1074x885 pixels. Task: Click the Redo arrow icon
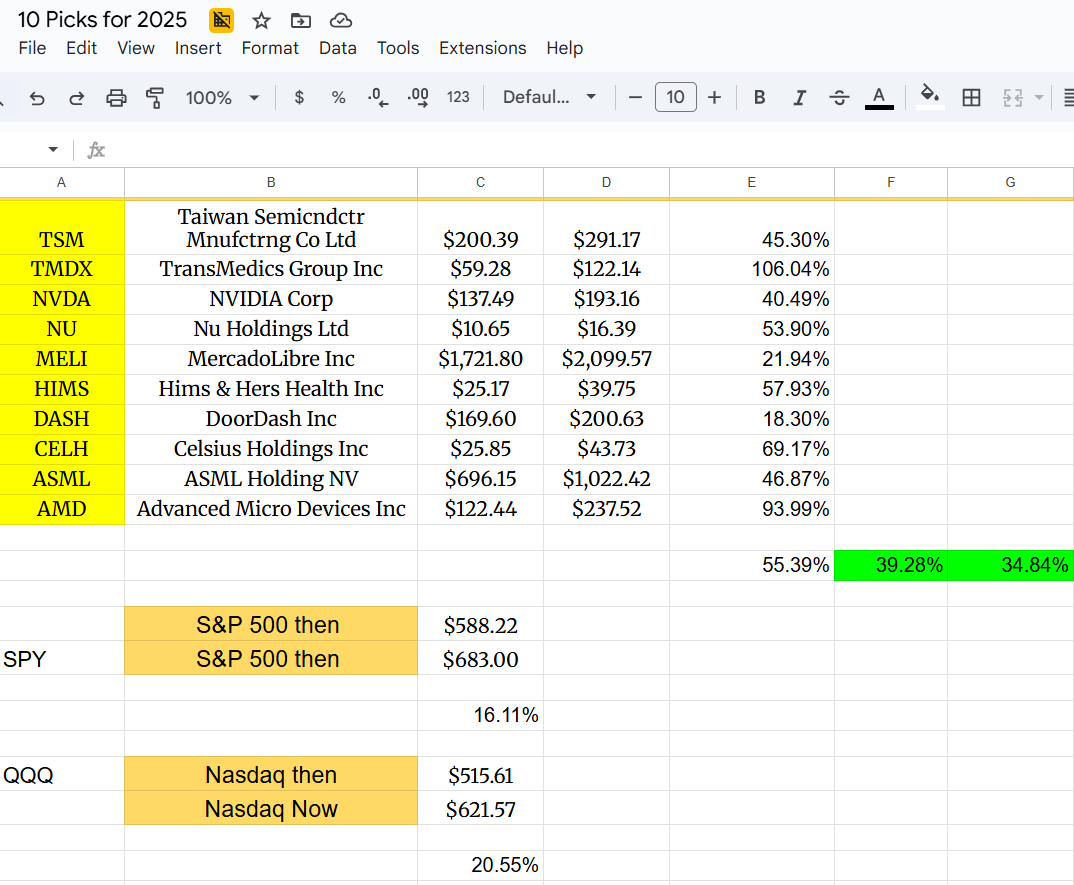(x=77, y=98)
